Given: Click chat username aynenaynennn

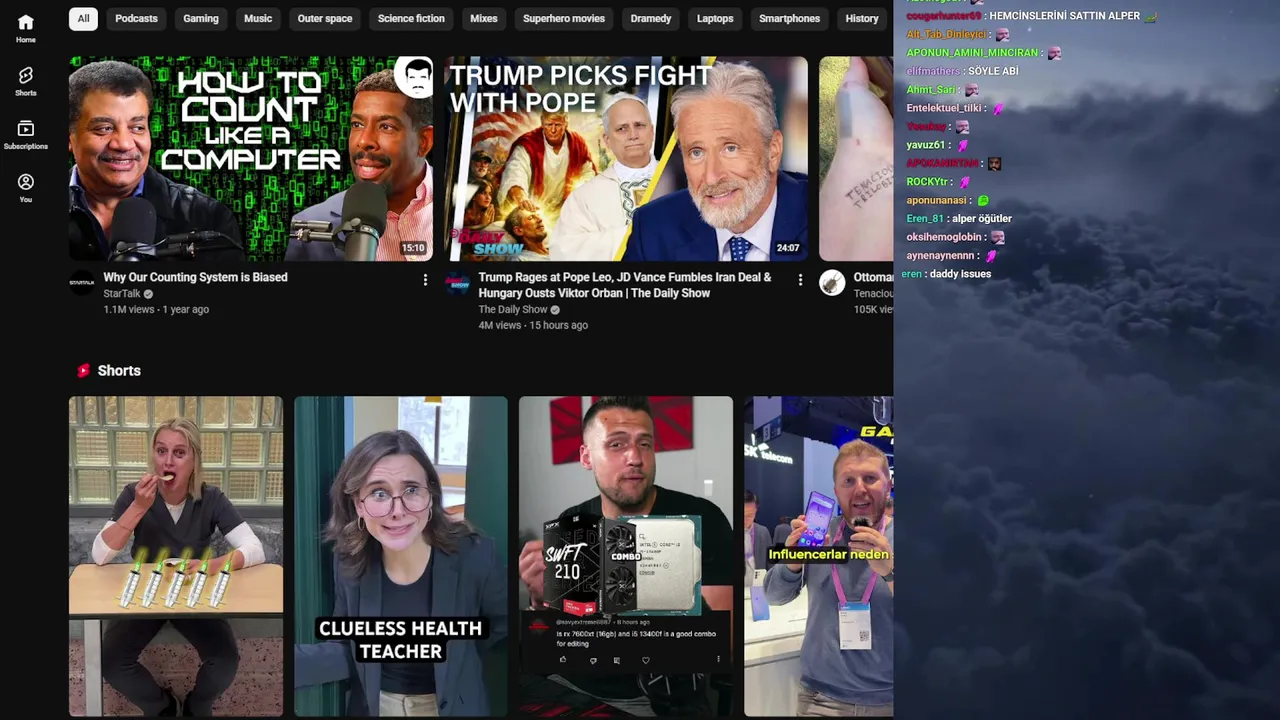Looking at the screenshot, I should point(941,256).
